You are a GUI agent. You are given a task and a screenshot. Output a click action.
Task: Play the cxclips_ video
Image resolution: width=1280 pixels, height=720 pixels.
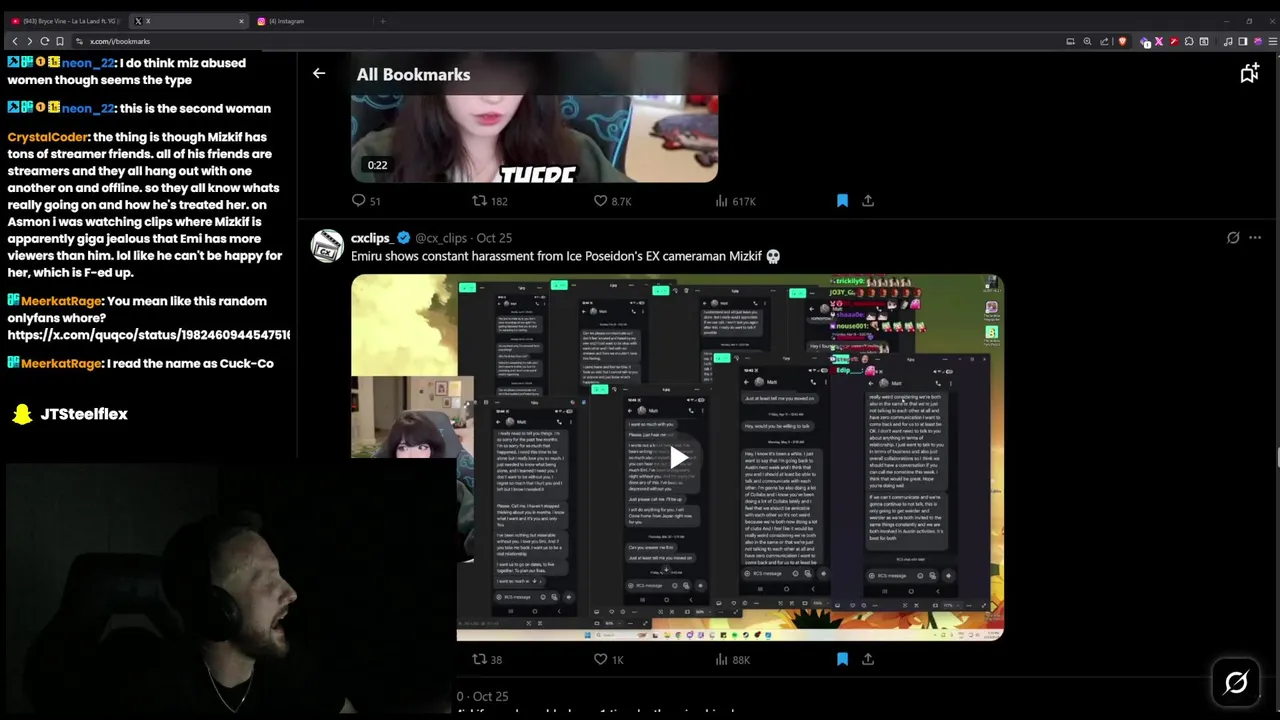pyautogui.click(x=677, y=458)
